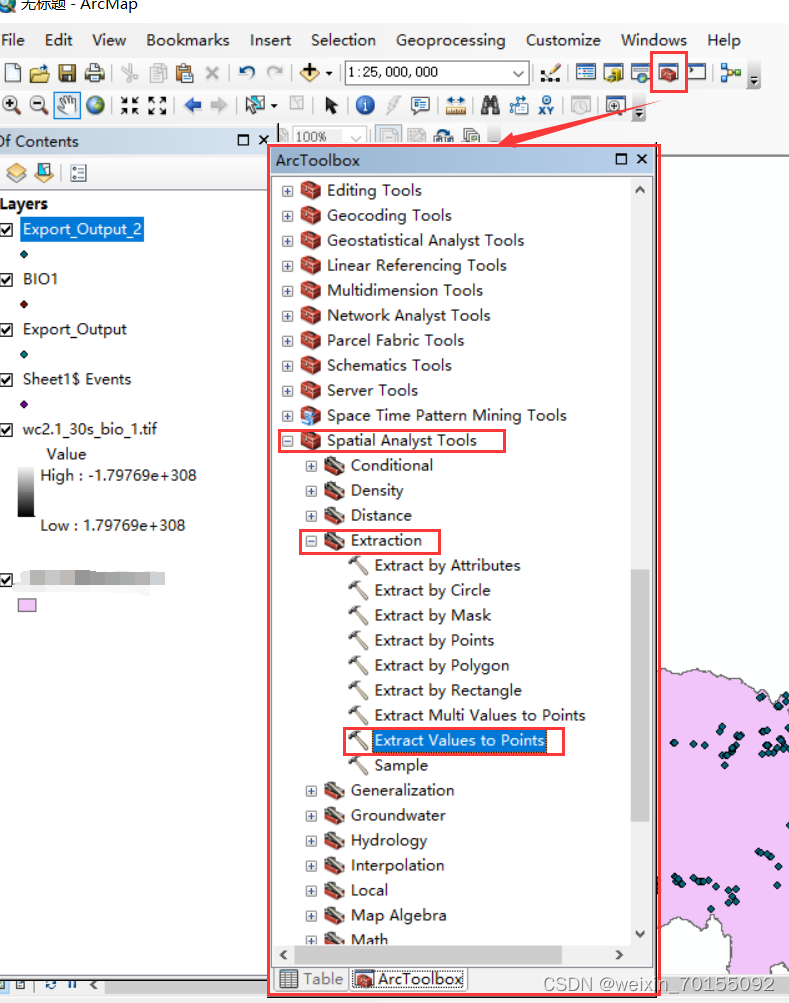Image resolution: width=789 pixels, height=1003 pixels.
Task: Click the raster grayscale color ramp
Action: [26, 492]
